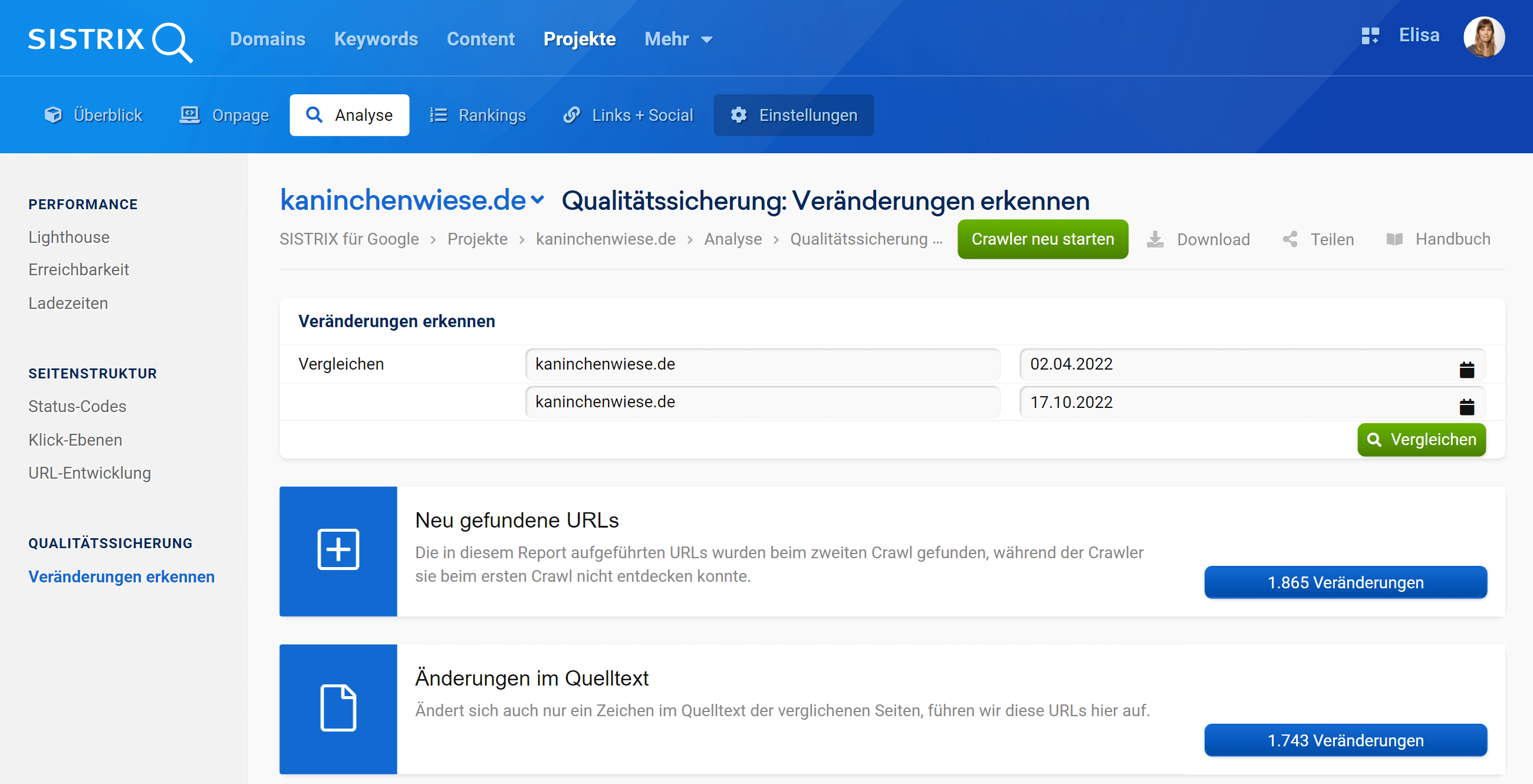Screen dimensions: 1533x784
Task: Open calendar picker for 02.04.2022
Action: click(1466, 370)
